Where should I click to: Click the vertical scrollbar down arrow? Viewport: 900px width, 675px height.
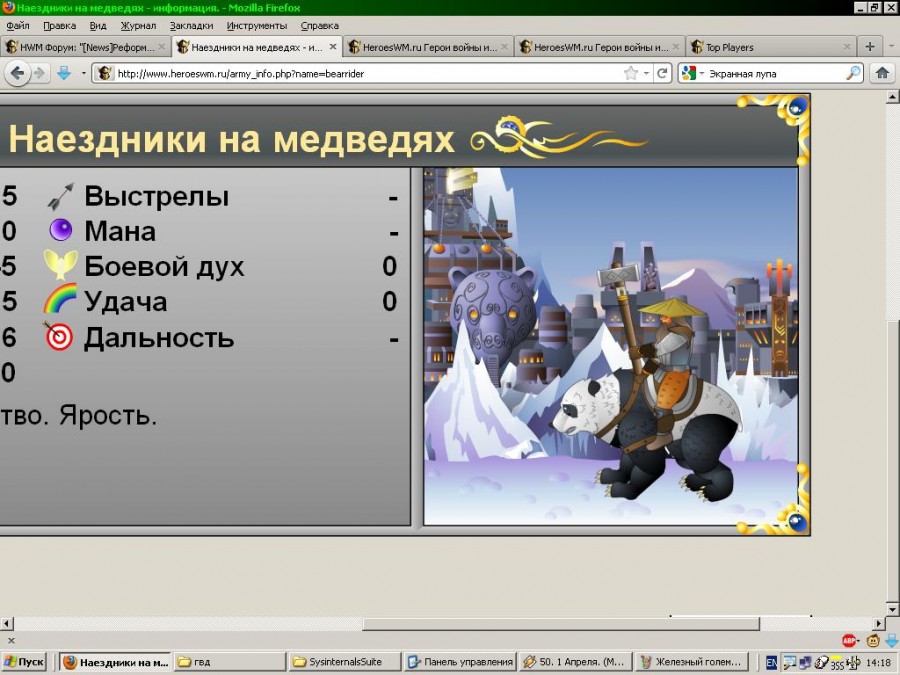pyautogui.click(x=892, y=609)
